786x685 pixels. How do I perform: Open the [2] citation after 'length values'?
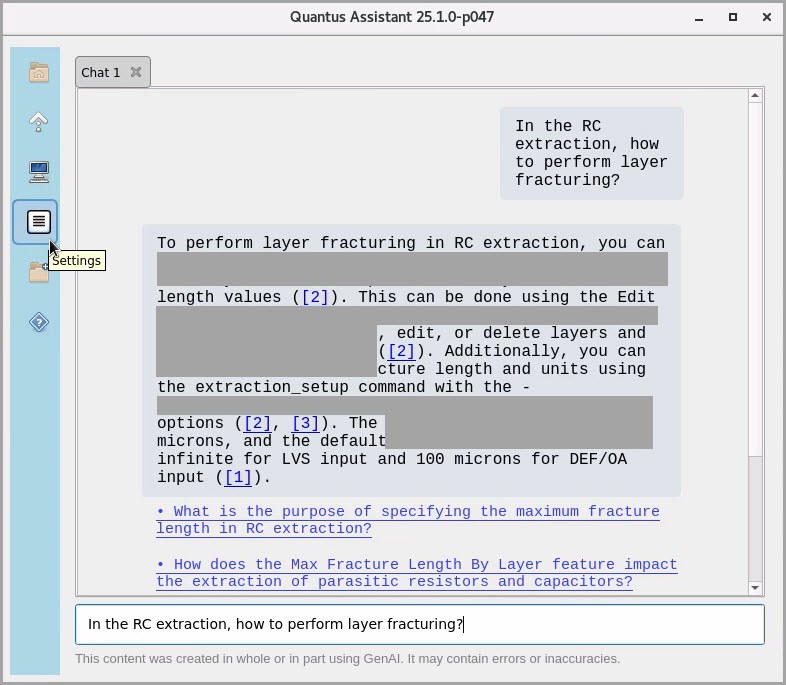315,297
